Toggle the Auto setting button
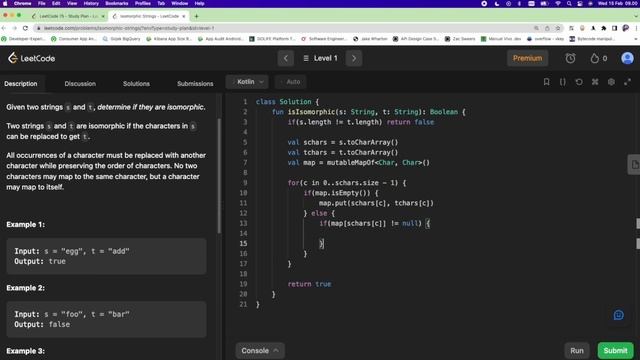This screenshot has height=360, width=640. pos(291,82)
